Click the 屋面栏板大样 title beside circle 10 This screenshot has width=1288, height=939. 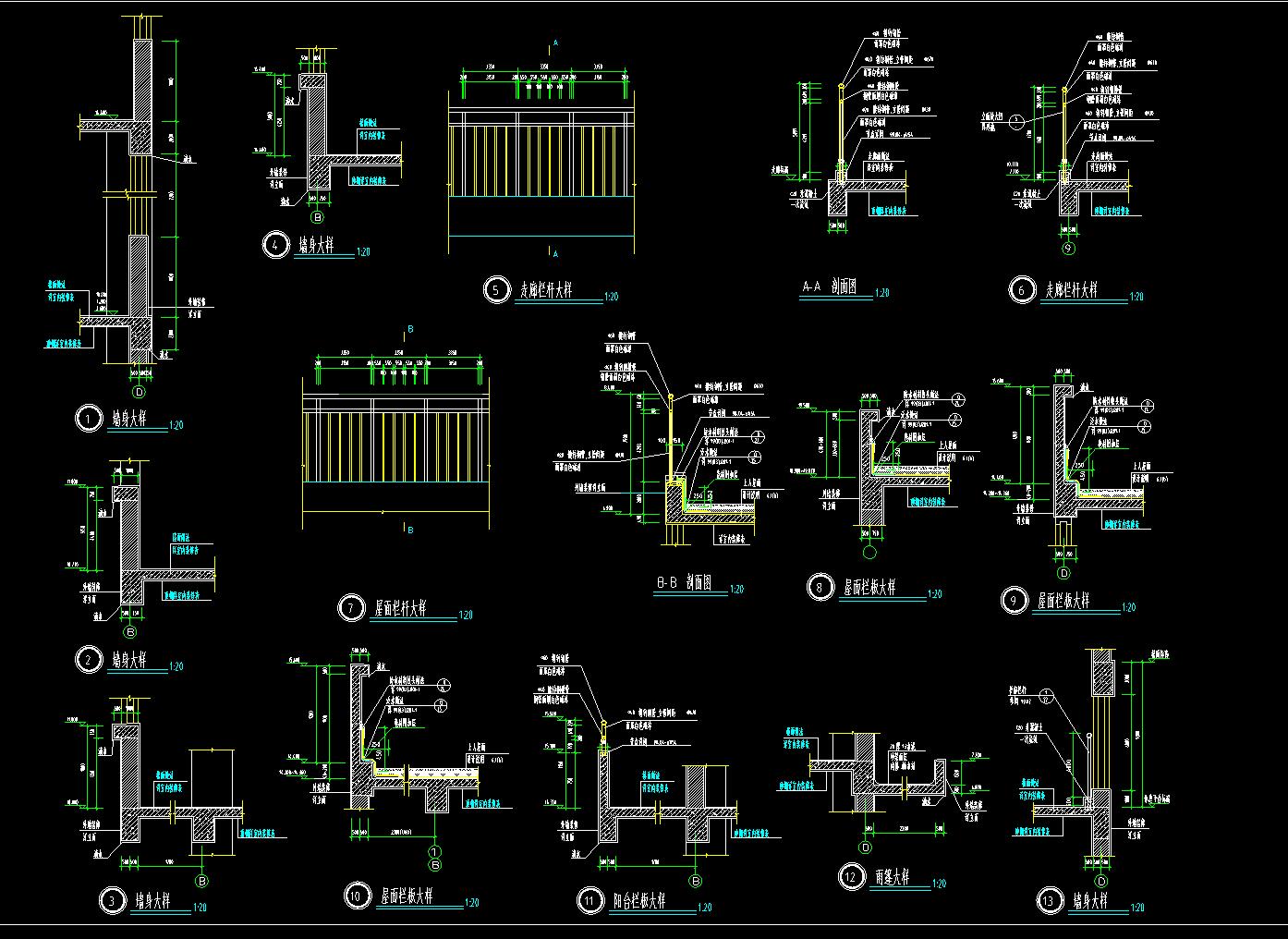click(x=406, y=896)
